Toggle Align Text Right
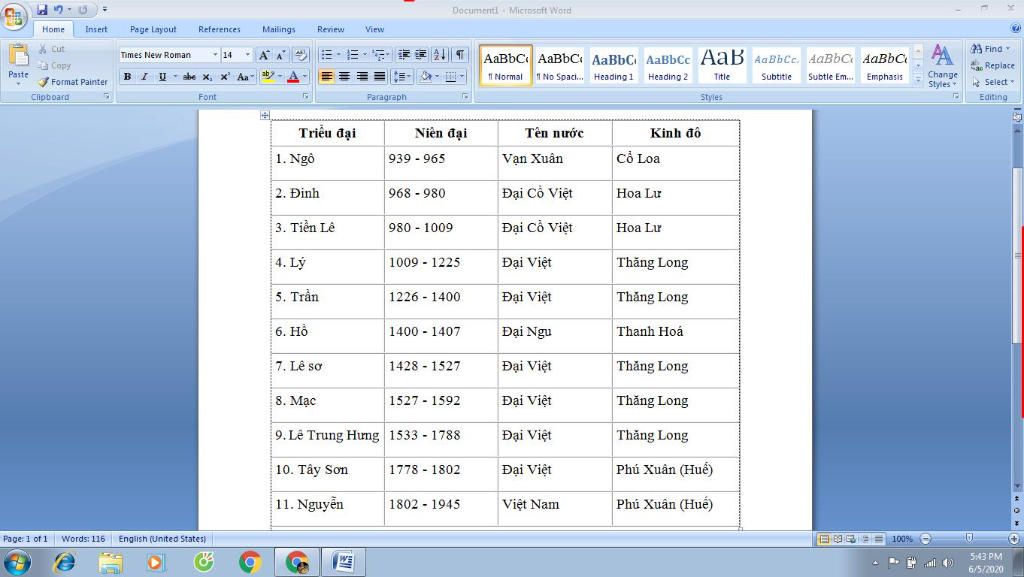The image size is (1024, 577). pyautogui.click(x=362, y=77)
